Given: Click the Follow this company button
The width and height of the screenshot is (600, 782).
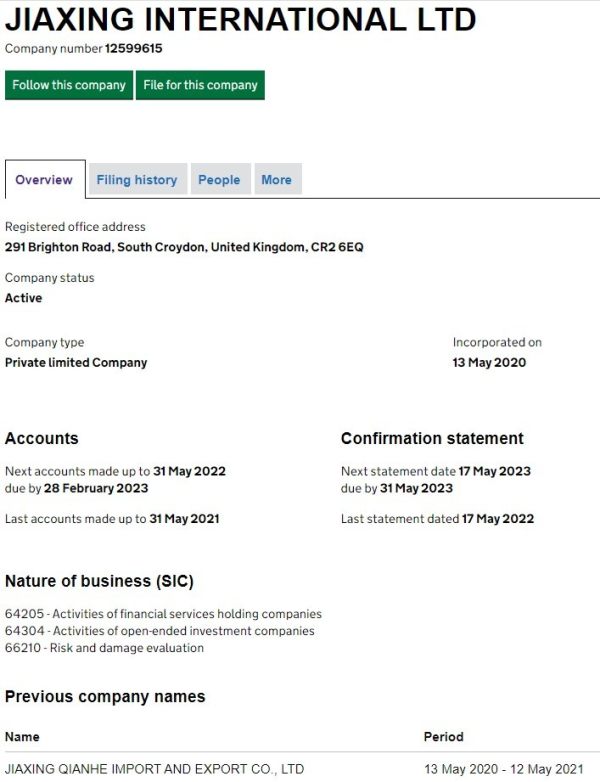Looking at the screenshot, I should click(x=69, y=85).
